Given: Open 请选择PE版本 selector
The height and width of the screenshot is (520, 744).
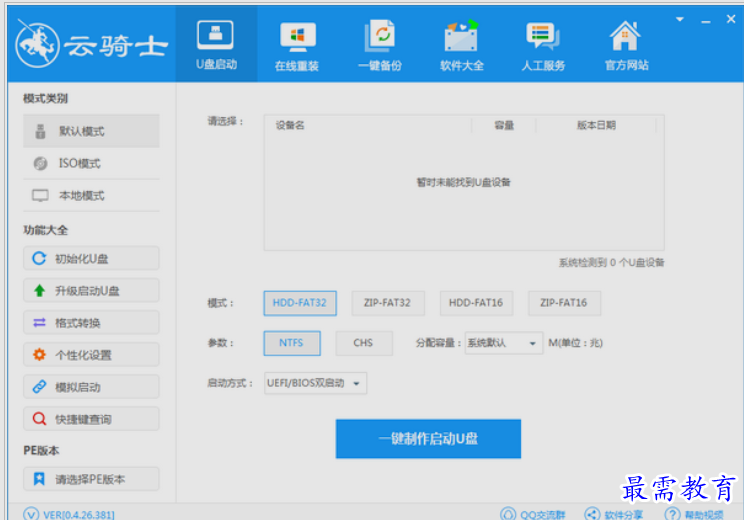Looking at the screenshot, I should (x=91, y=479).
